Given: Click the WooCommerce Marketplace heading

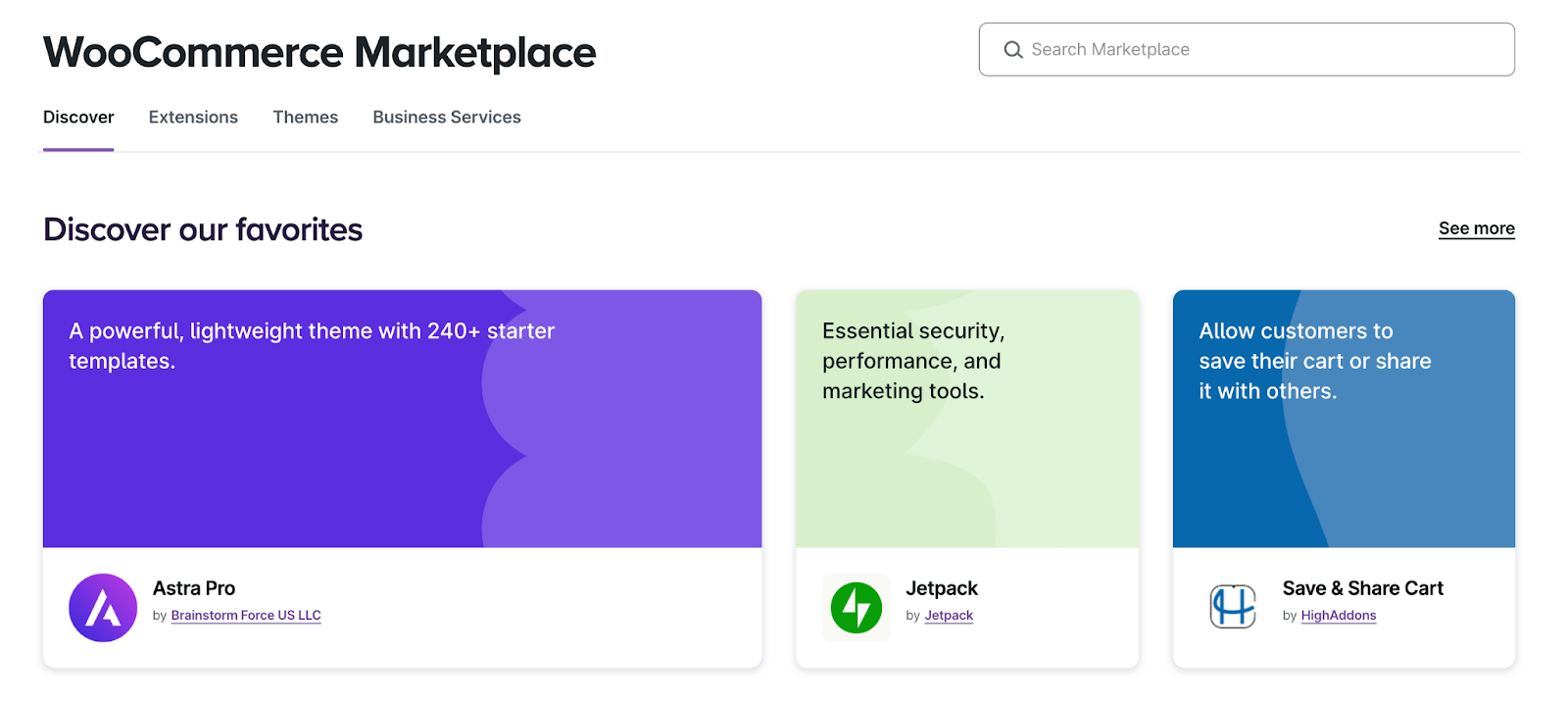Looking at the screenshot, I should (x=319, y=52).
